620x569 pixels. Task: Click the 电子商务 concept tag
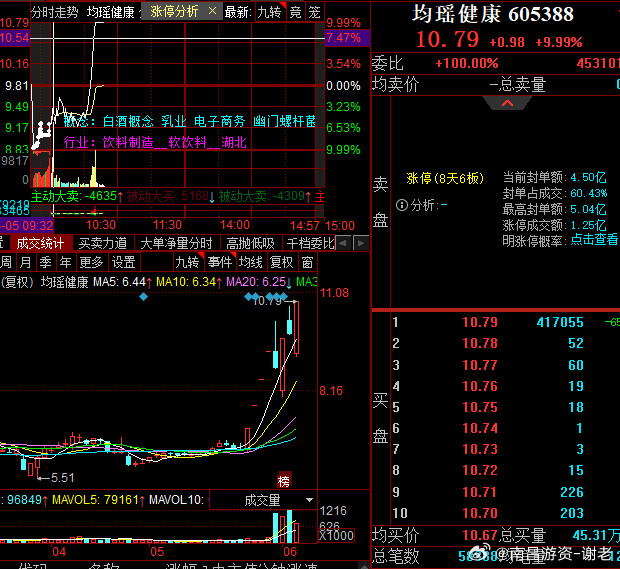(220, 121)
